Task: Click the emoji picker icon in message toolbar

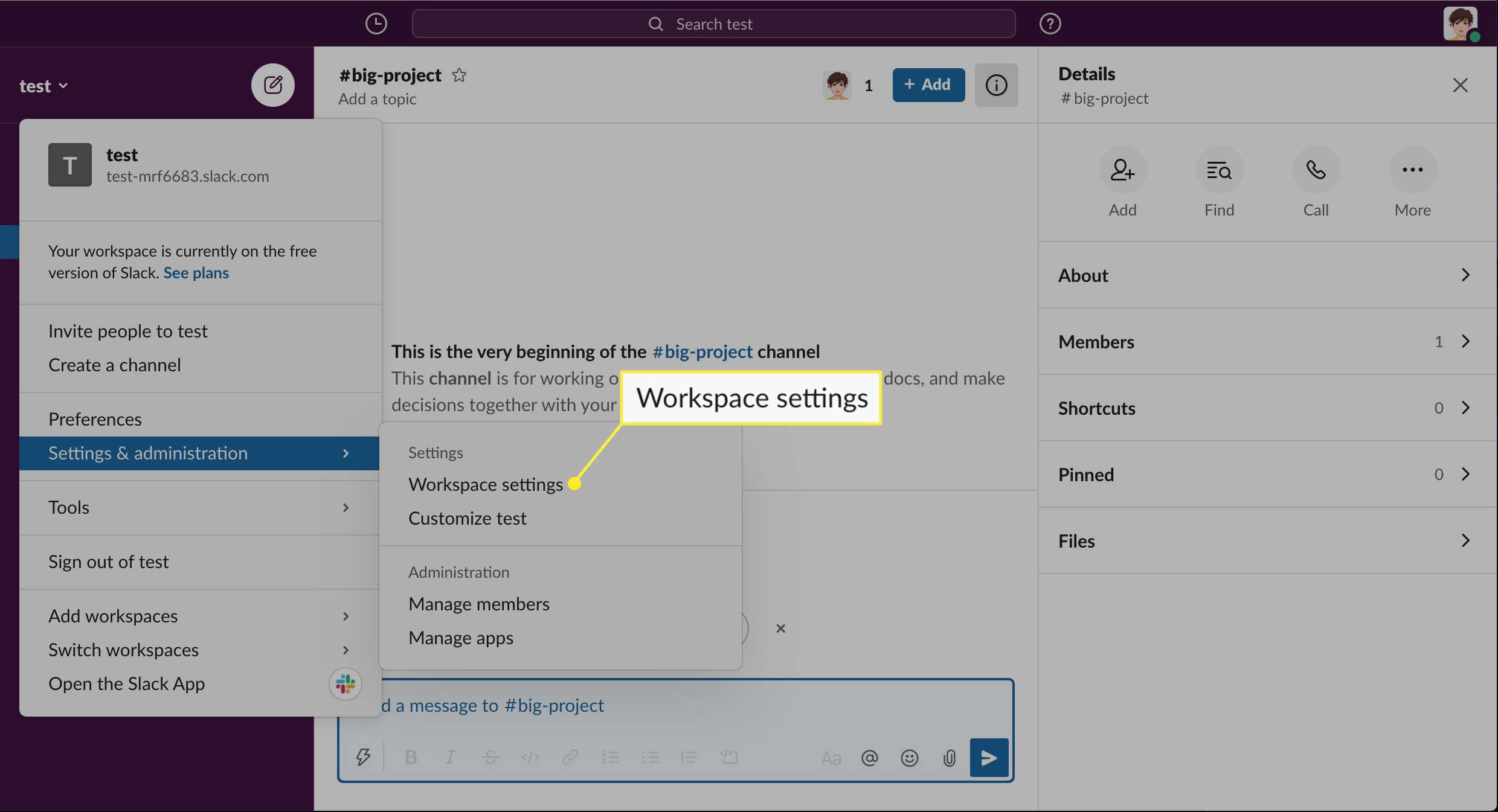Action: point(909,758)
